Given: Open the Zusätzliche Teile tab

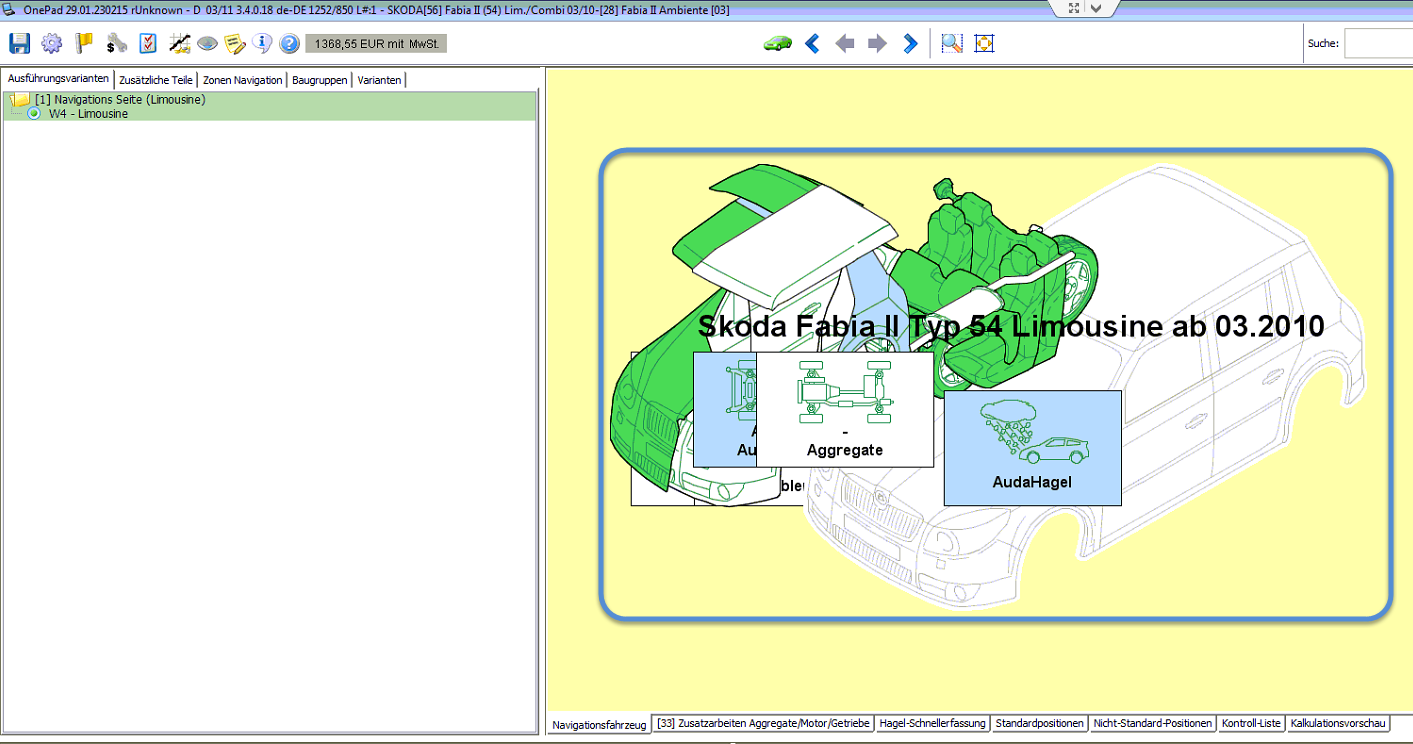Looking at the screenshot, I should click(156, 80).
